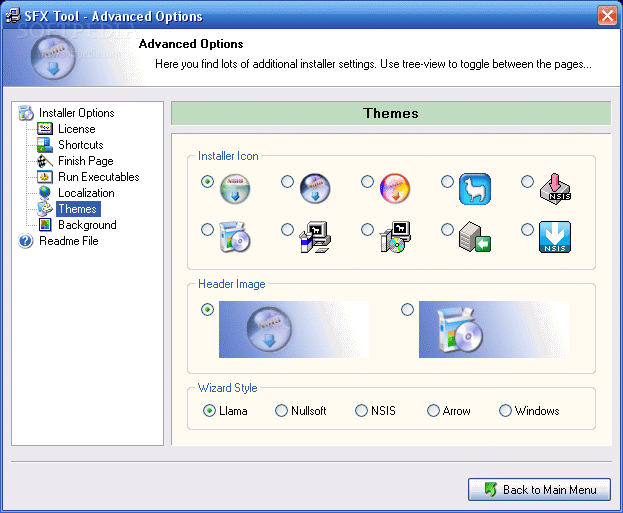Click the Installer Options root icon

pos(26,113)
